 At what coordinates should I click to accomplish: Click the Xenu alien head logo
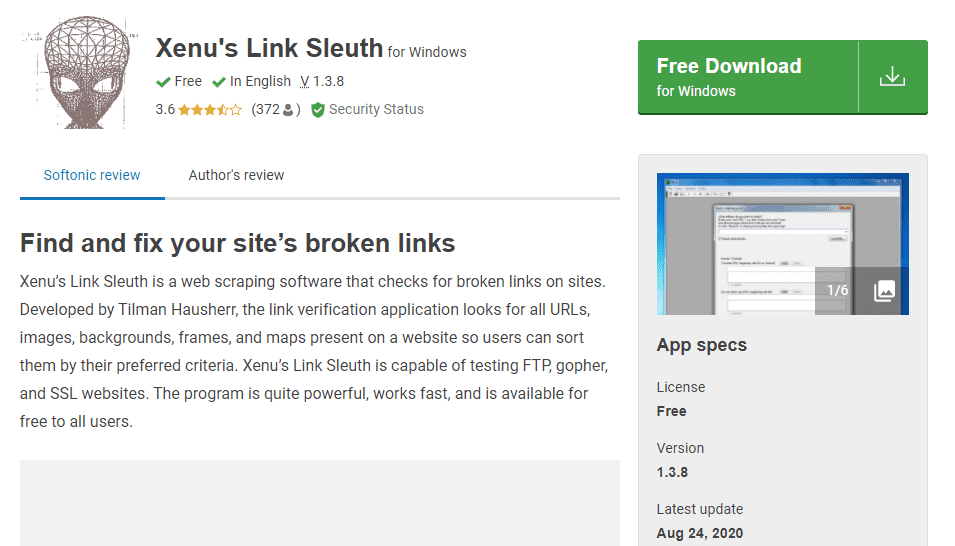(77, 75)
